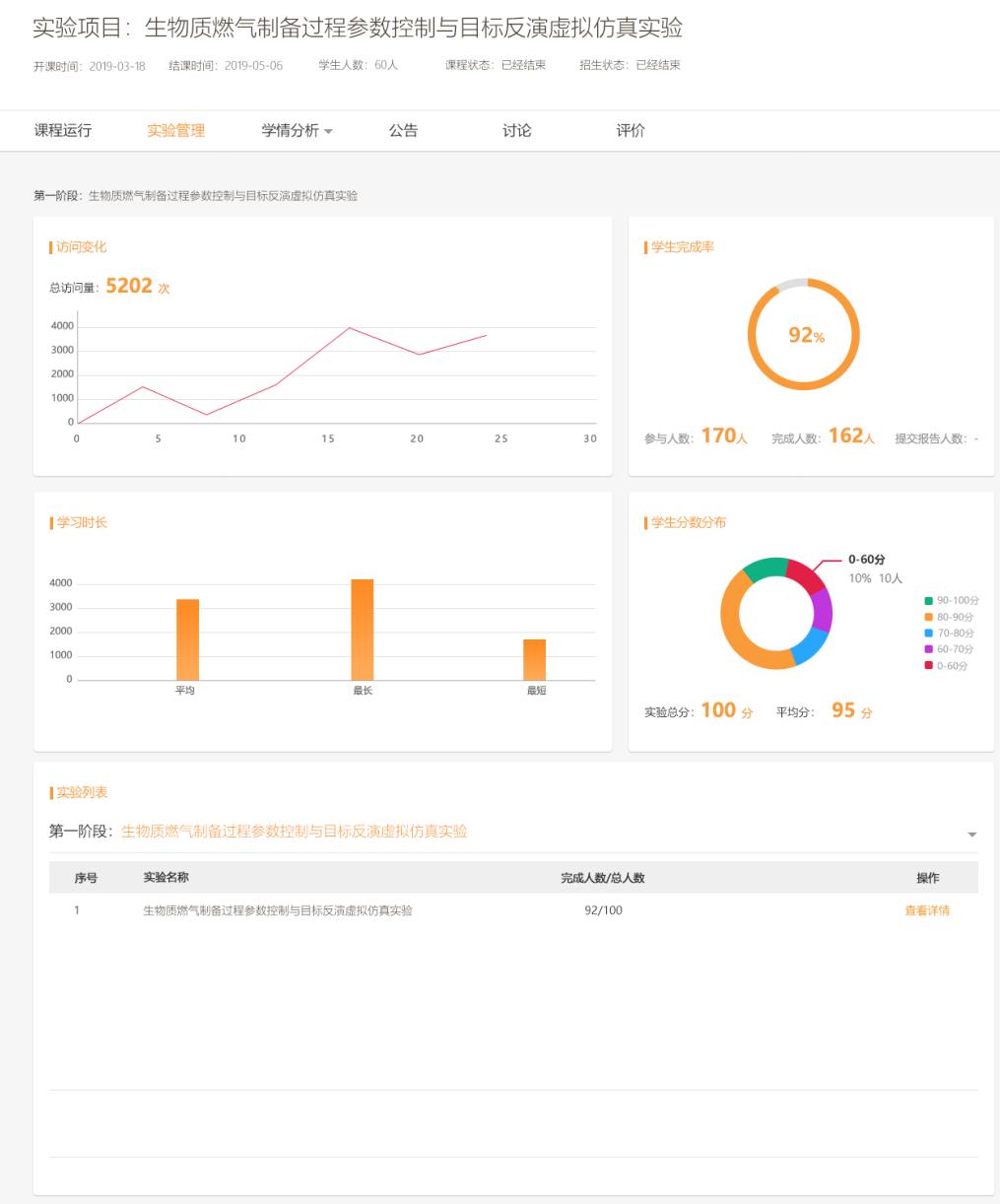Image resolution: width=1000 pixels, height=1204 pixels.
Task: Select the 第一阶段 experiment list title
Action: click(x=258, y=832)
